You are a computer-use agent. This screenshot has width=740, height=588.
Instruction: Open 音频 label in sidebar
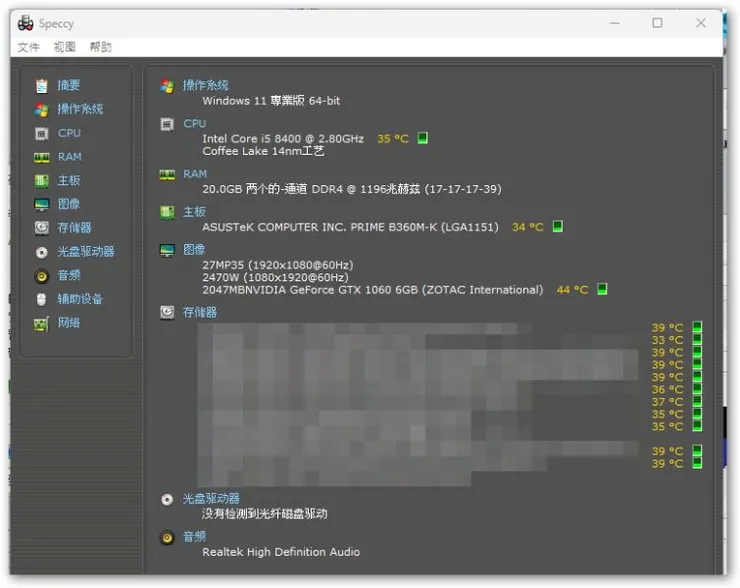click(x=69, y=275)
